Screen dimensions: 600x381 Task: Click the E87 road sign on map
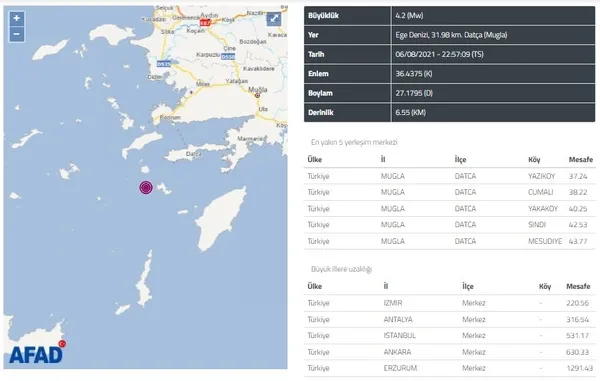[205, 23]
